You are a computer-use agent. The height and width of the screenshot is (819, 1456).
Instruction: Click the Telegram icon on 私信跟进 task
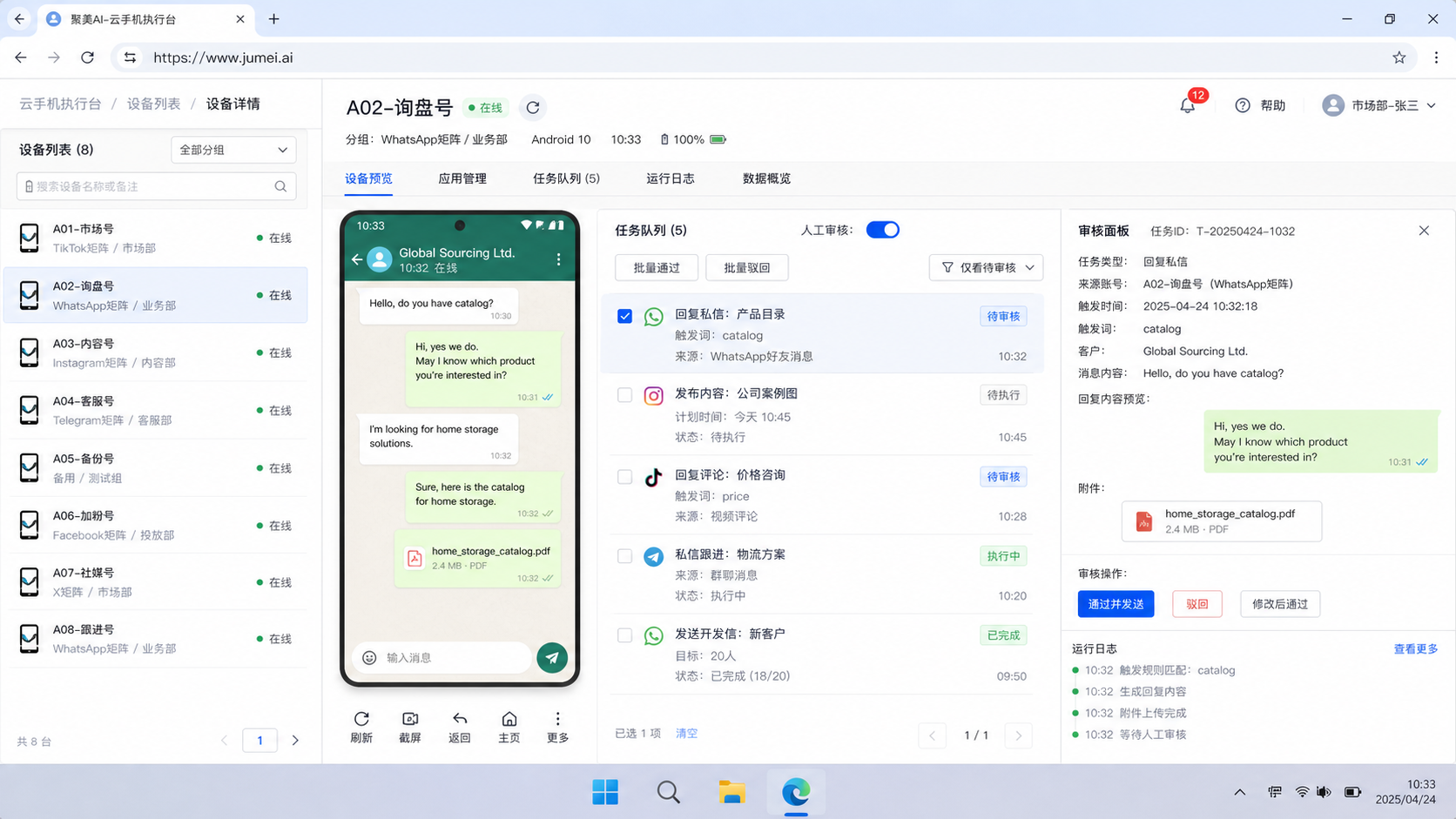653,557
